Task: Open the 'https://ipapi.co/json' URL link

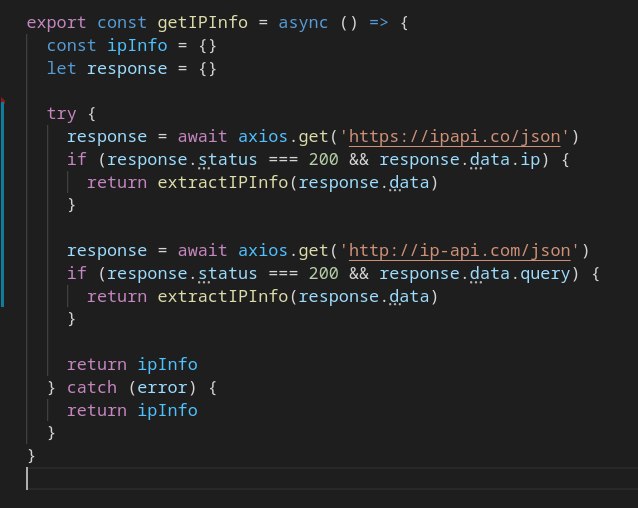Action: (x=454, y=137)
